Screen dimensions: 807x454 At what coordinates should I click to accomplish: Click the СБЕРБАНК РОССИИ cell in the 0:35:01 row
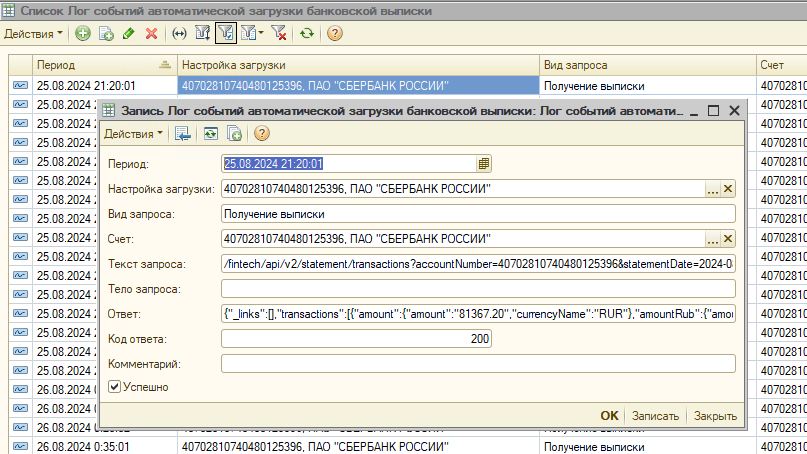(358, 446)
